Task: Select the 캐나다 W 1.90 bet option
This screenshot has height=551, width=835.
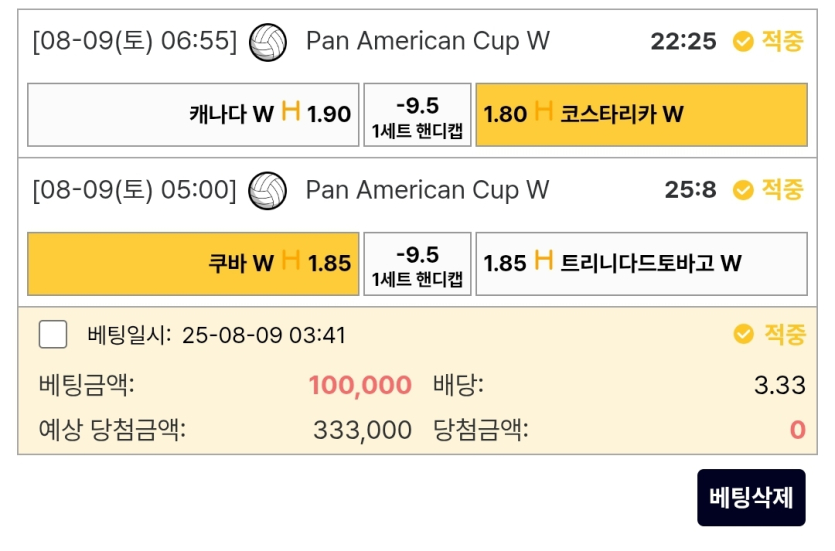Action: pyautogui.click(x=193, y=115)
